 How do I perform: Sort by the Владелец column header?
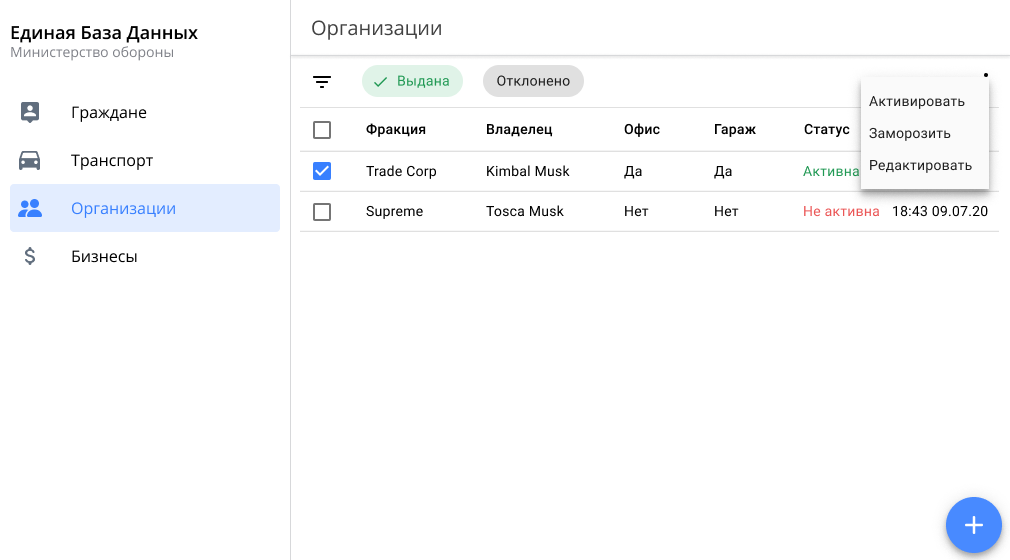(x=519, y=129)
